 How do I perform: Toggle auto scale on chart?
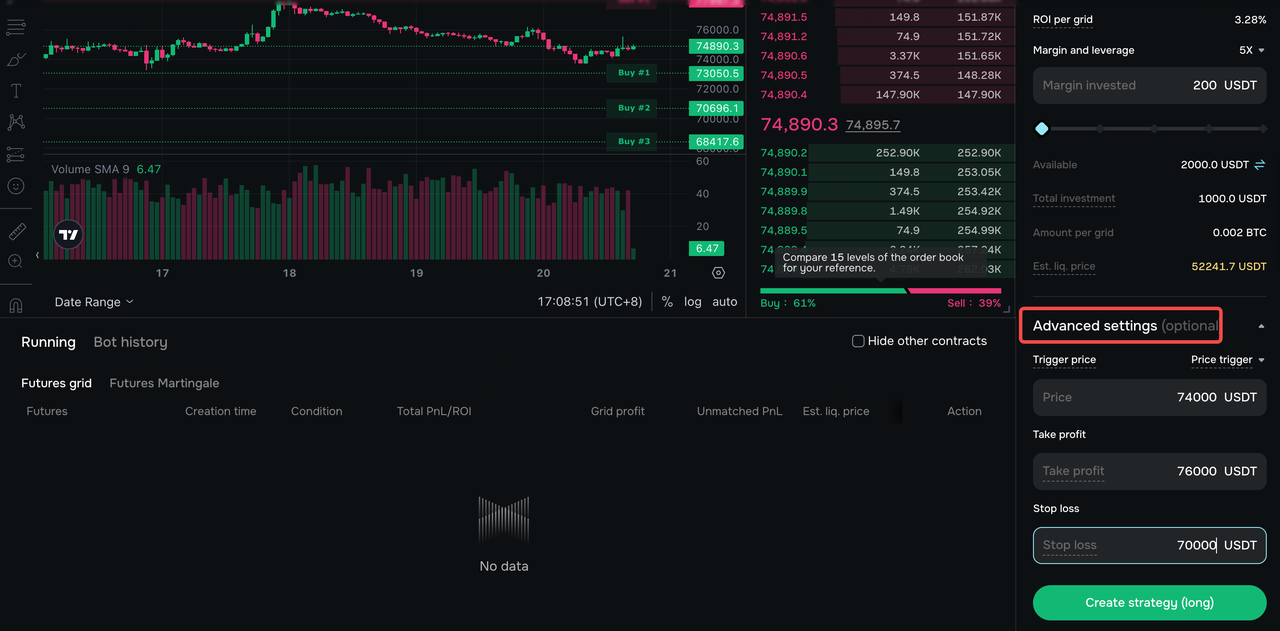(x=725, y=302)
